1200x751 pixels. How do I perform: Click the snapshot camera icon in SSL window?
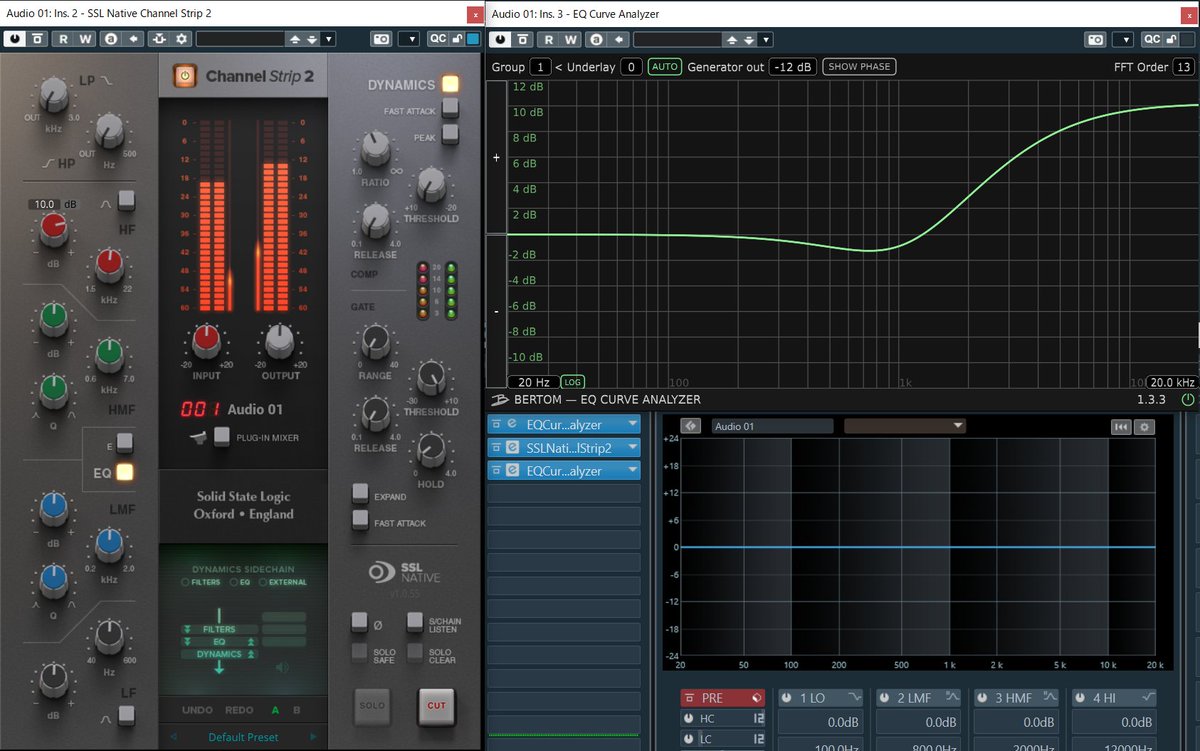tap(381, 39)
